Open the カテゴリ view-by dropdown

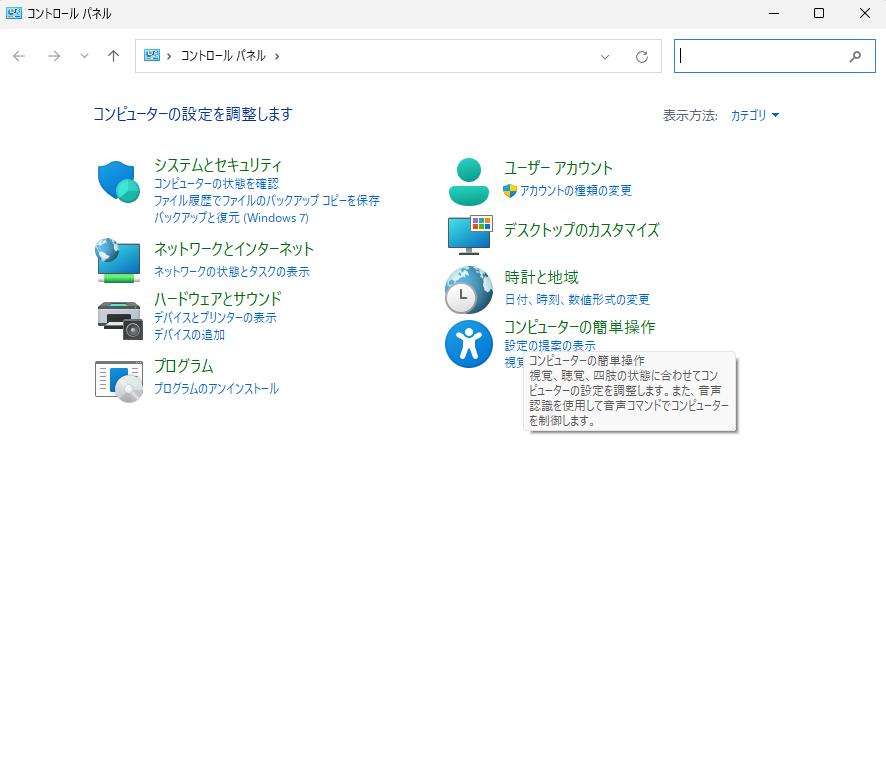click(x=754, y=116)
